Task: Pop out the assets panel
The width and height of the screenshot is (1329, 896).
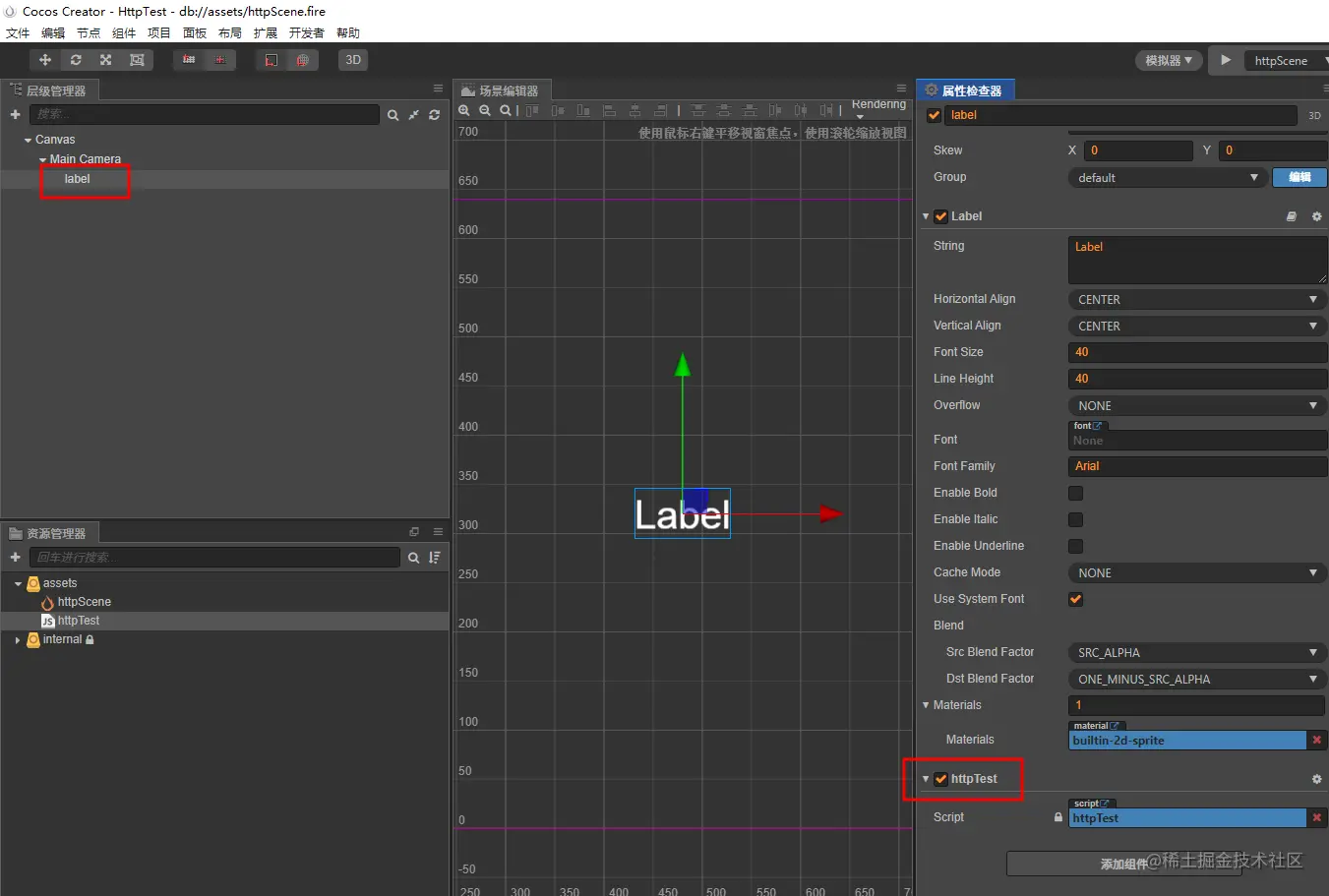Action: pos(414,532)
